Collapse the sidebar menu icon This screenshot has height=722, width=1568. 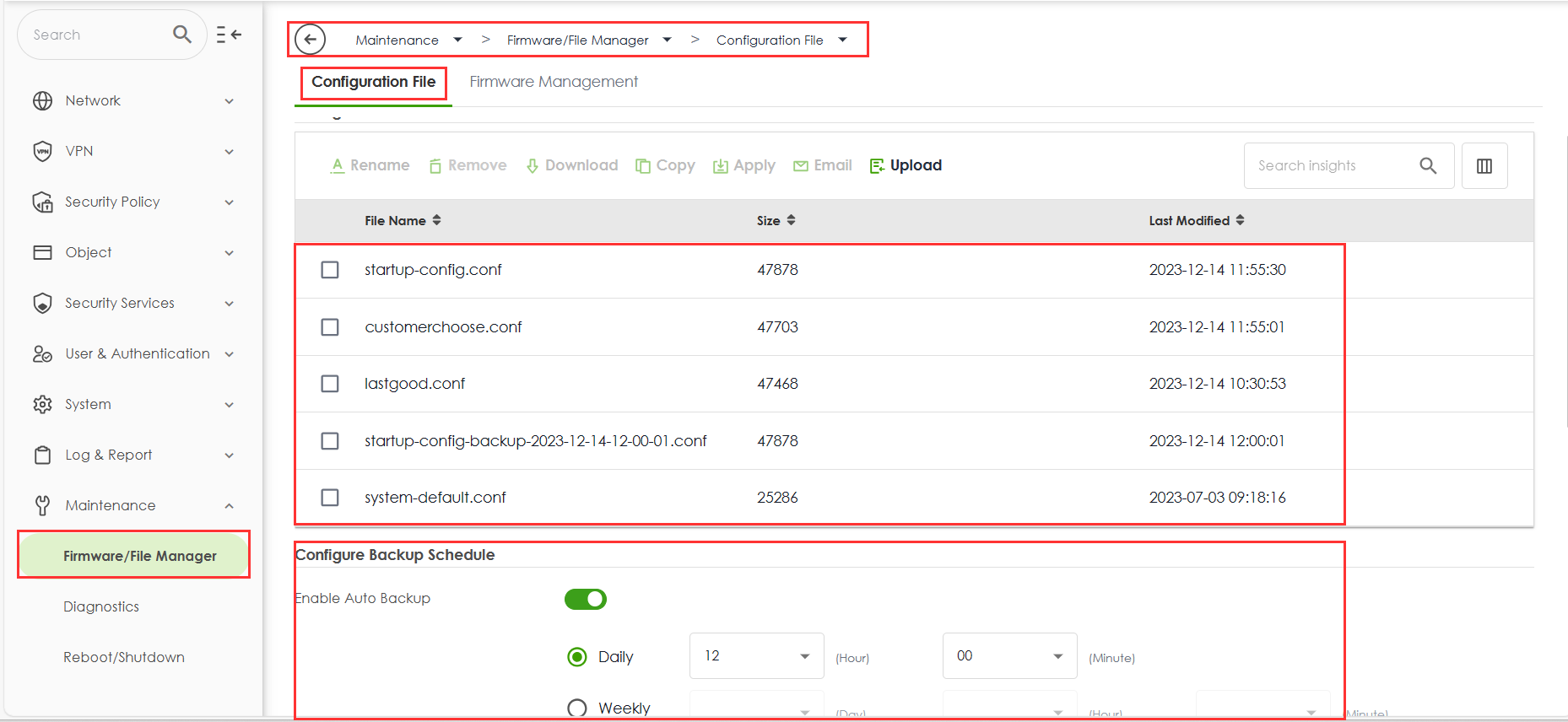click(229, 35)
